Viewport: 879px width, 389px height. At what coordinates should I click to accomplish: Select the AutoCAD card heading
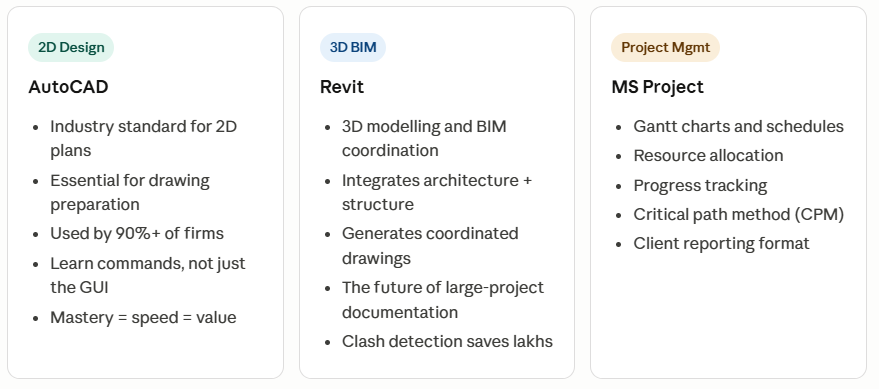pyautogui.click(x=68, y=87)
